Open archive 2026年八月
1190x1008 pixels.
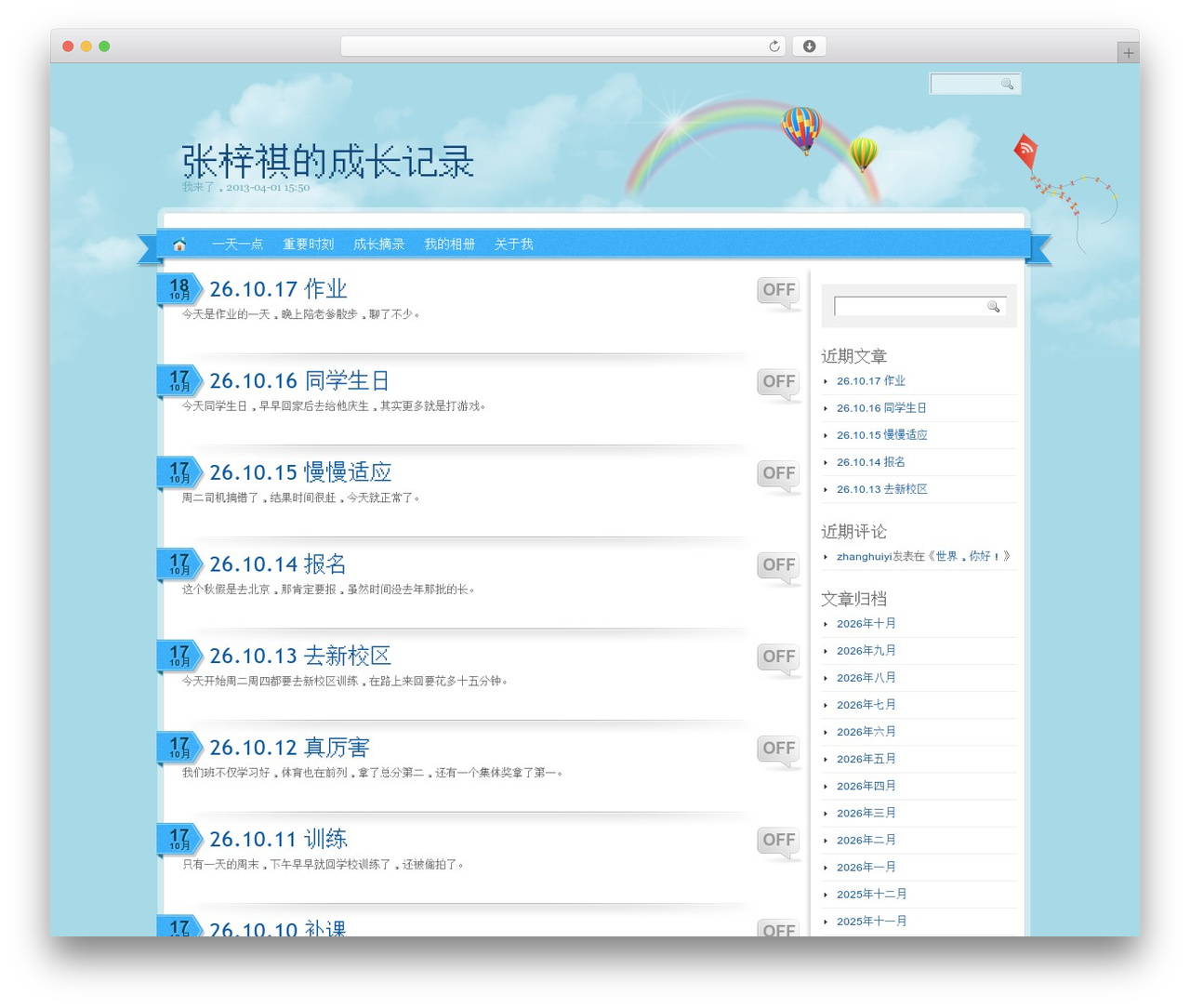coord(866,678)
